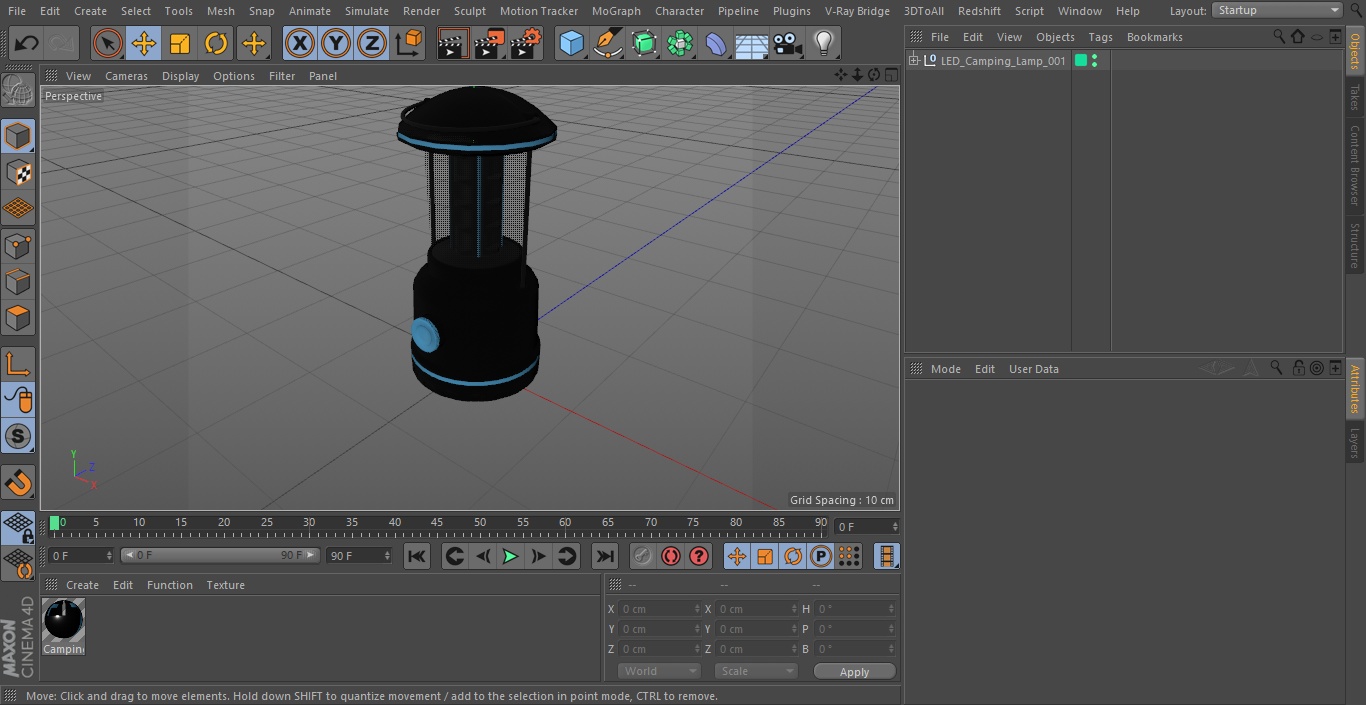Switch to Texture mode
This screenshot has width=1366, height=705.
pyautogui.click(x=18, y=172)
